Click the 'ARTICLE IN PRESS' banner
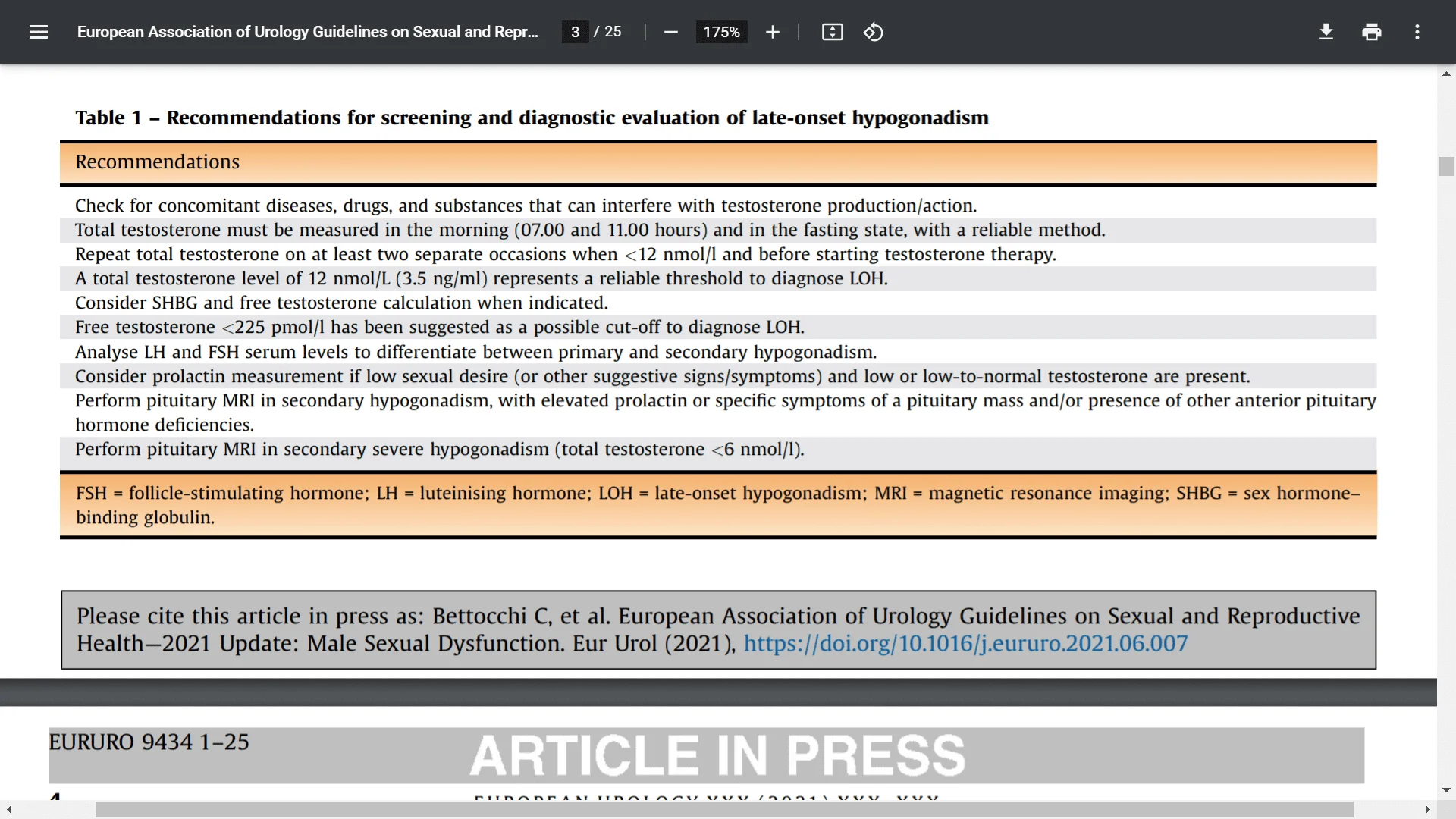1456x819 pixels. click(717, 755)
